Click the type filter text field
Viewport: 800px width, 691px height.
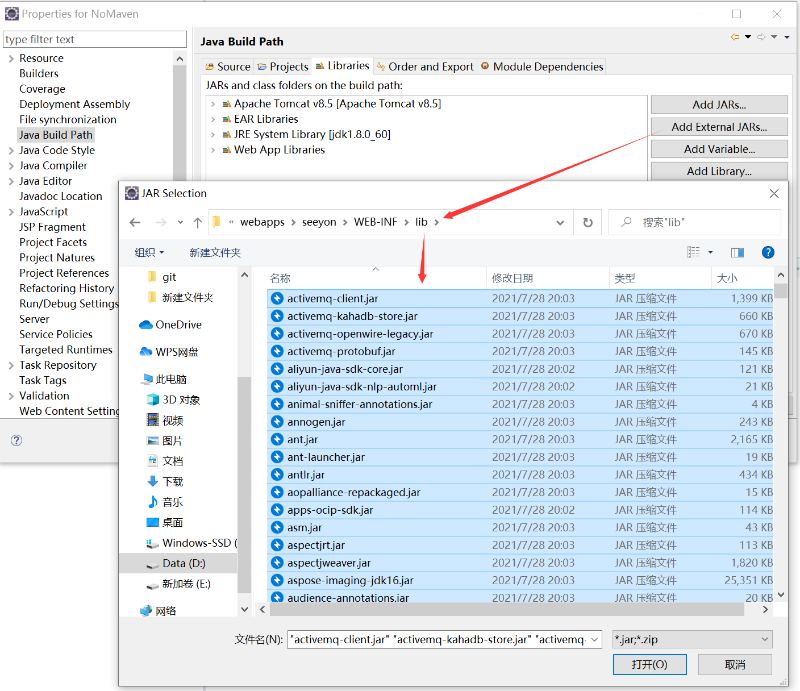pyautogui.click(x=94, y=39)
